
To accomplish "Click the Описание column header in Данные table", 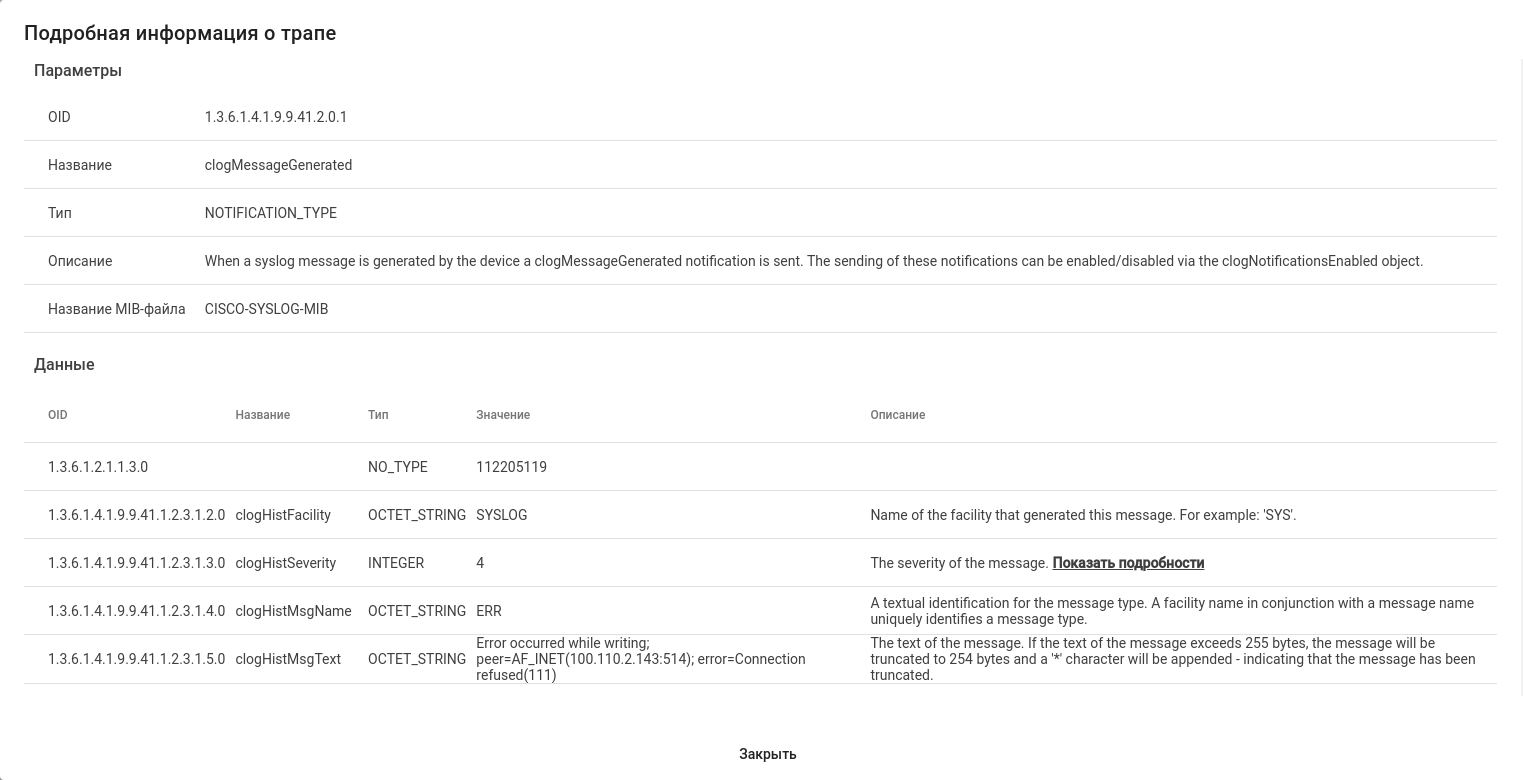I will [x=897, y=415].
